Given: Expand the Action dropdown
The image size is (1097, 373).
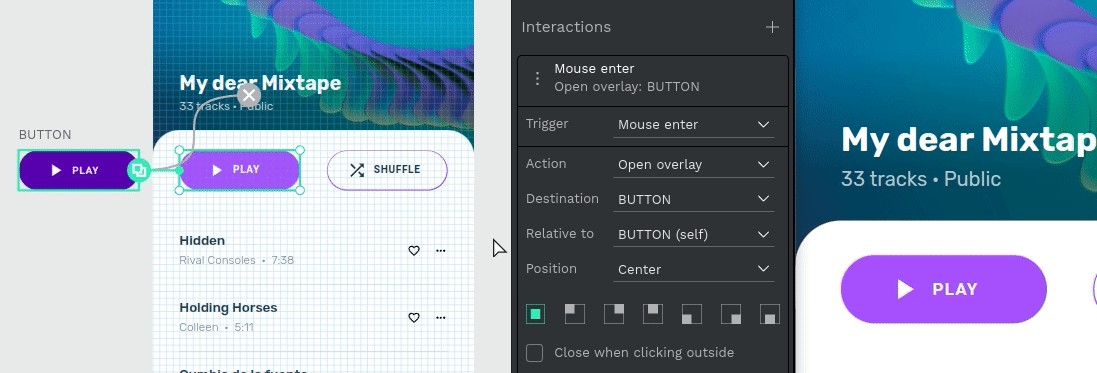Looking at the screenshot, I should (693, 165).
